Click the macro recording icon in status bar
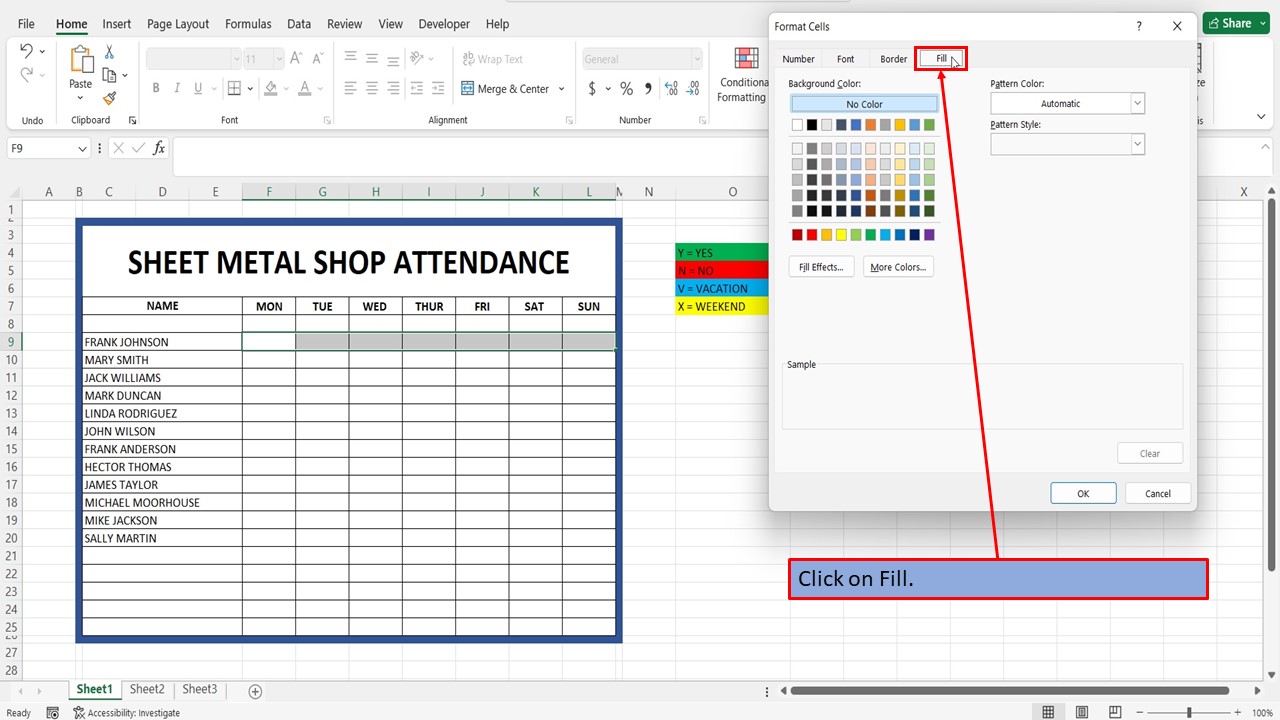This screenshot has height=720, width=1280. pos(52,713)
